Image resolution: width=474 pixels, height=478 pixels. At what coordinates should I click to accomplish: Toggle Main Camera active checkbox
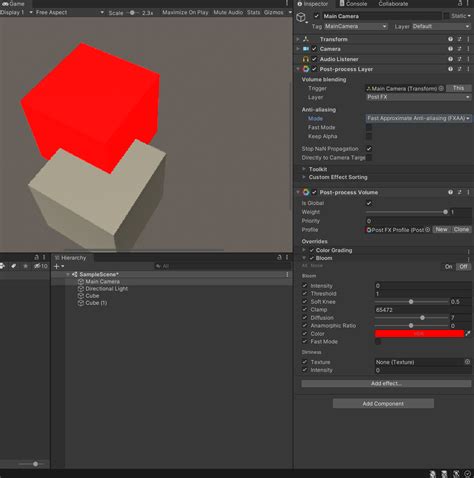point(316,16)
